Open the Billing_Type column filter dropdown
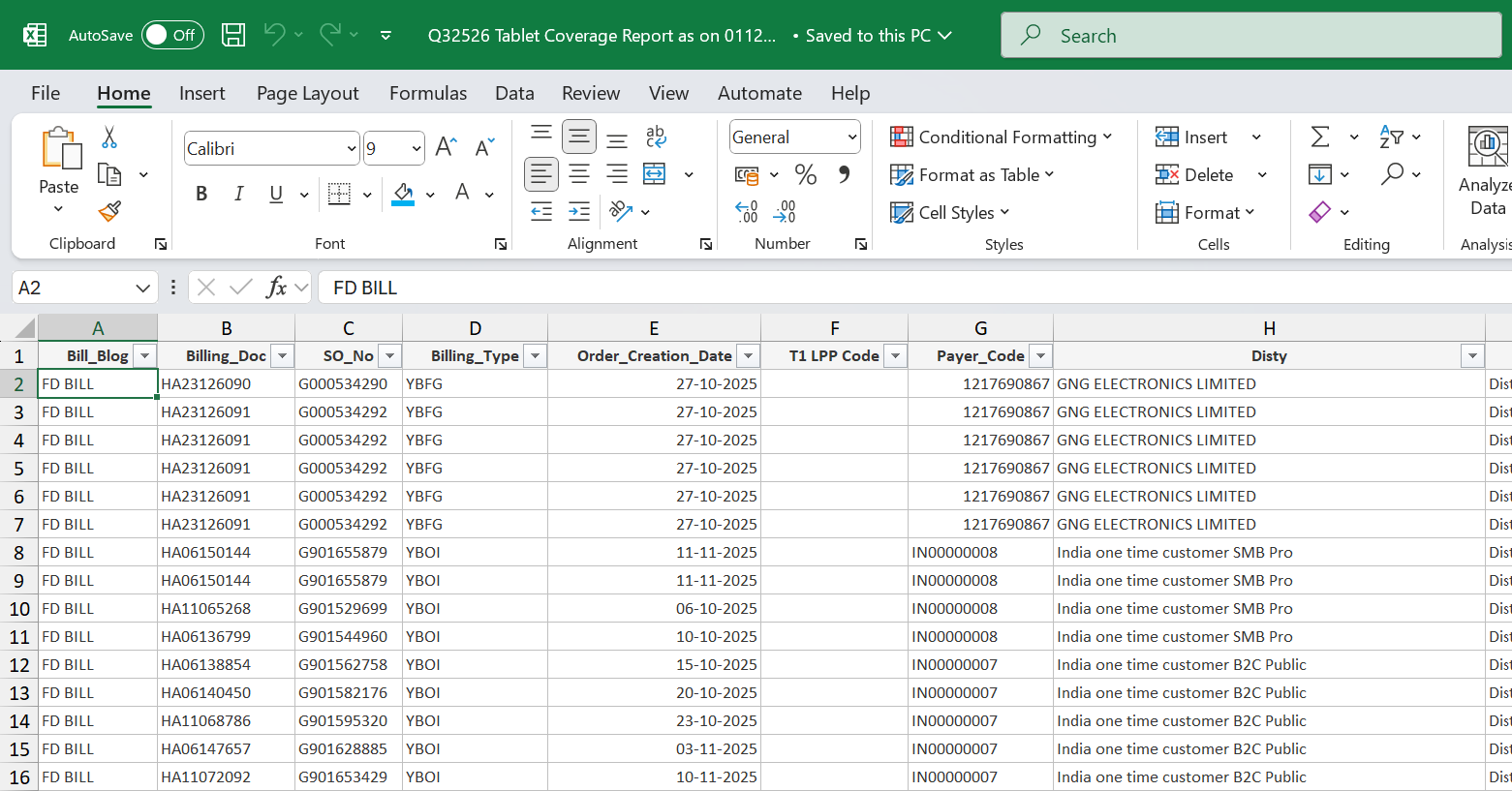The width and height of the screenshot is (1512, 791). click(x=535, y=356)
